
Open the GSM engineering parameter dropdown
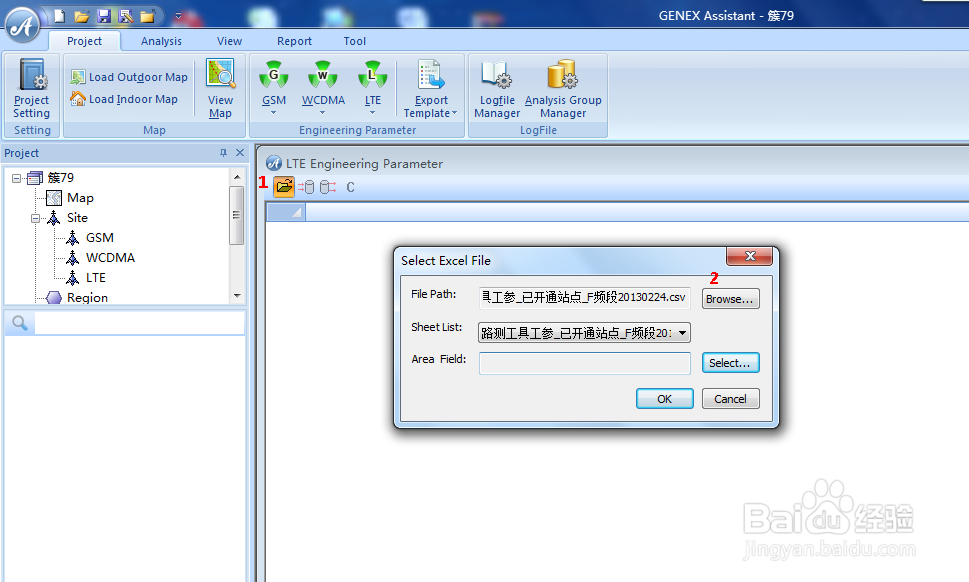274,88
